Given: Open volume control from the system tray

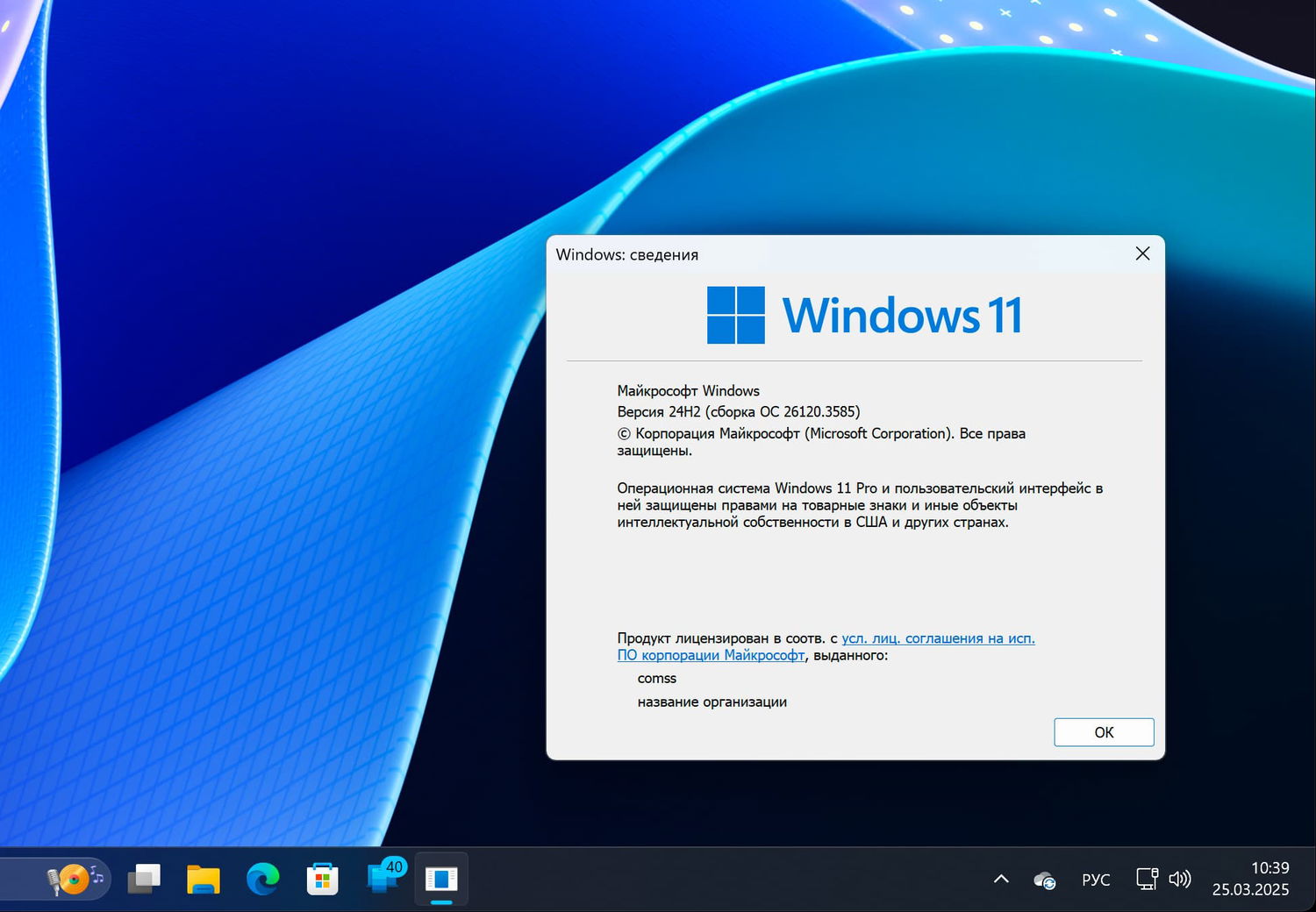Looking at the screenshot, I should click(x=1182, y=879).
